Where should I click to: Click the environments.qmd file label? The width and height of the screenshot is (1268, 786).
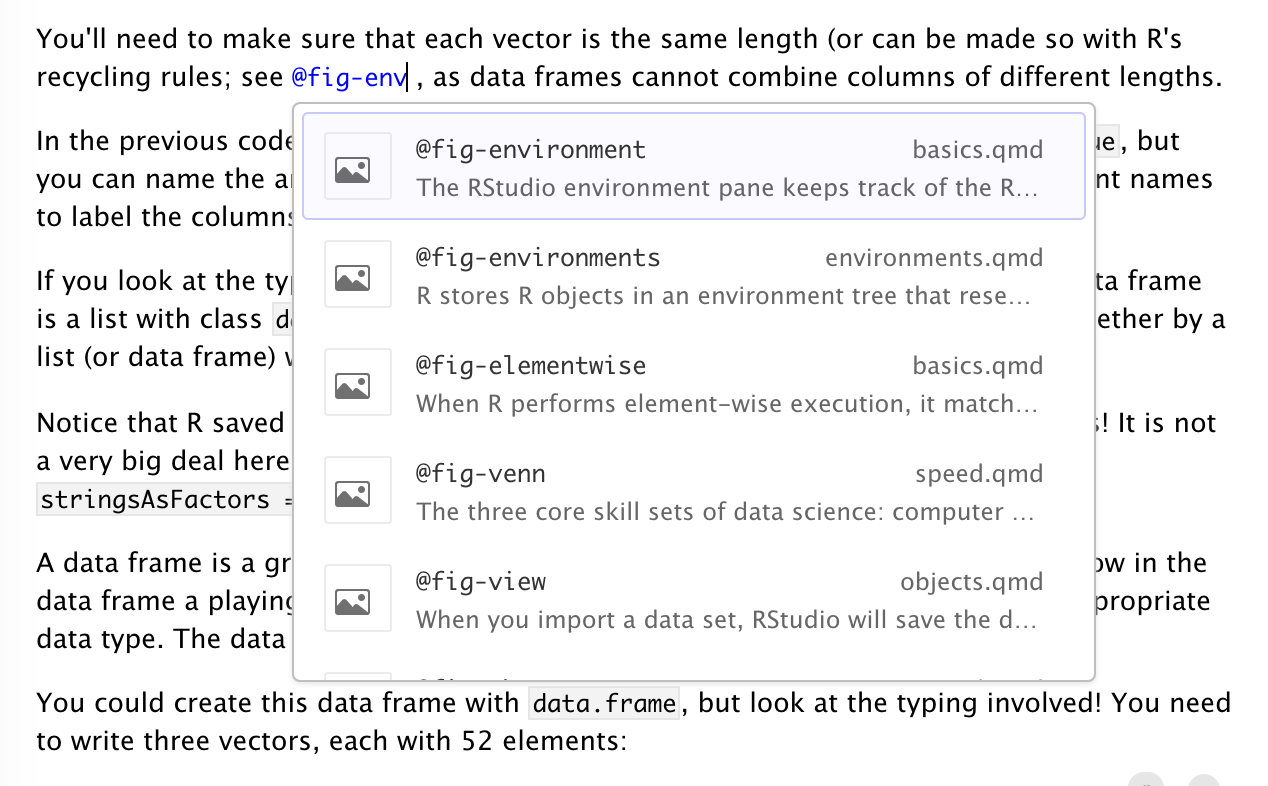pyautogui.click(x=934, y=257)
